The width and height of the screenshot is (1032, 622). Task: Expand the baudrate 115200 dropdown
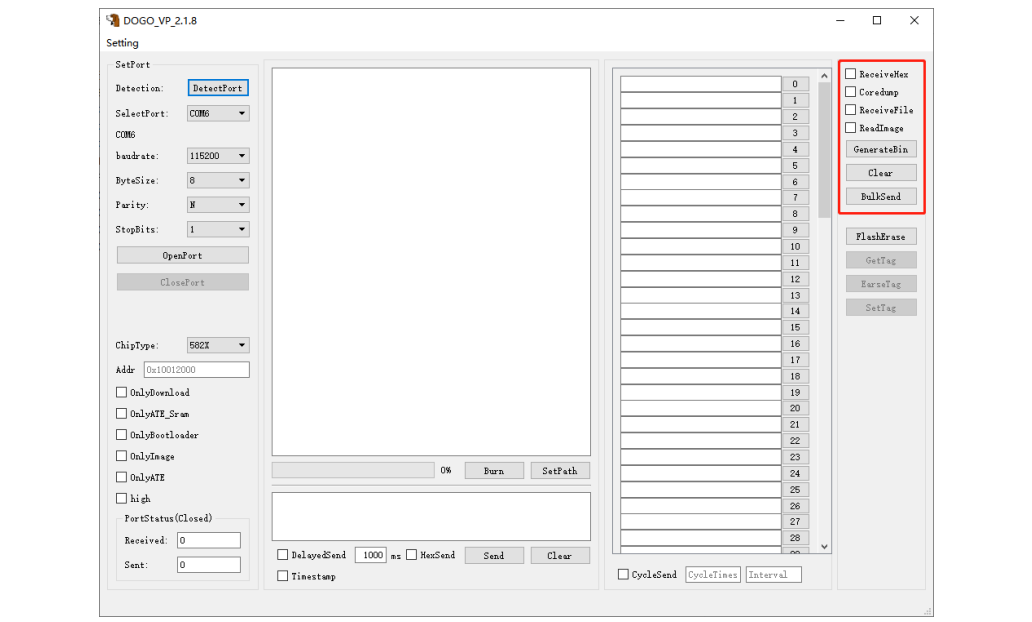tap(218, 156)
